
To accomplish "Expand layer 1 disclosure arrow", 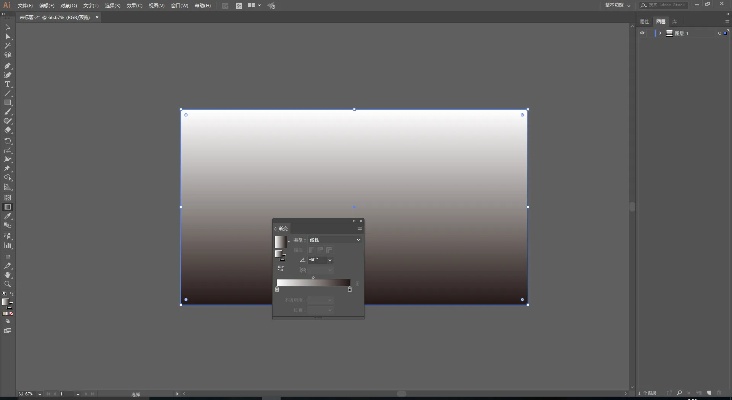I will 660,33.
